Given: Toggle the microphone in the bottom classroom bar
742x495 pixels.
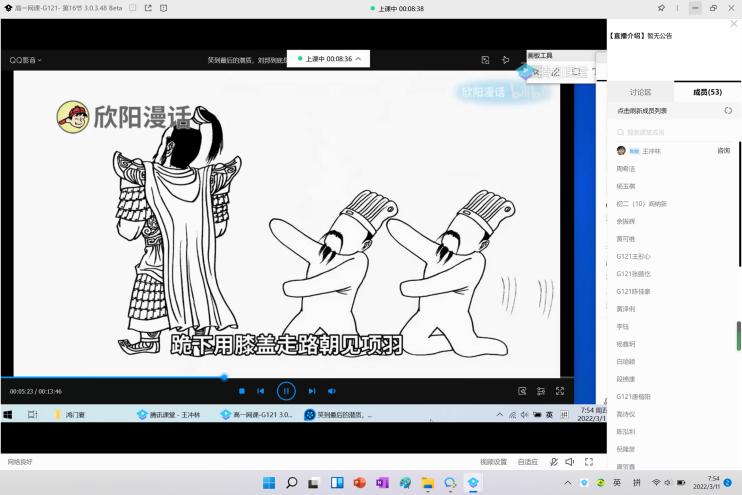Looking at the screenshot, I should [x=554, y=462].
